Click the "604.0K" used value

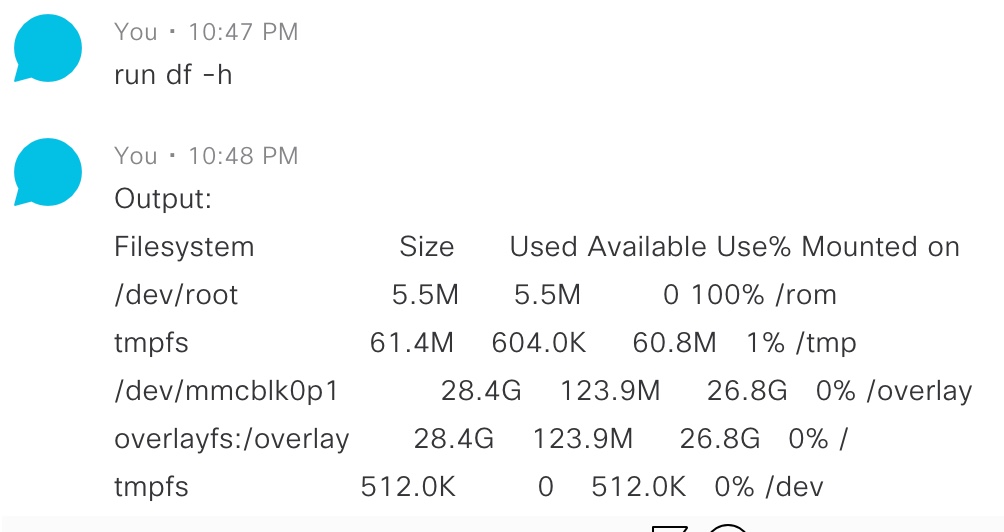point(538,343)
